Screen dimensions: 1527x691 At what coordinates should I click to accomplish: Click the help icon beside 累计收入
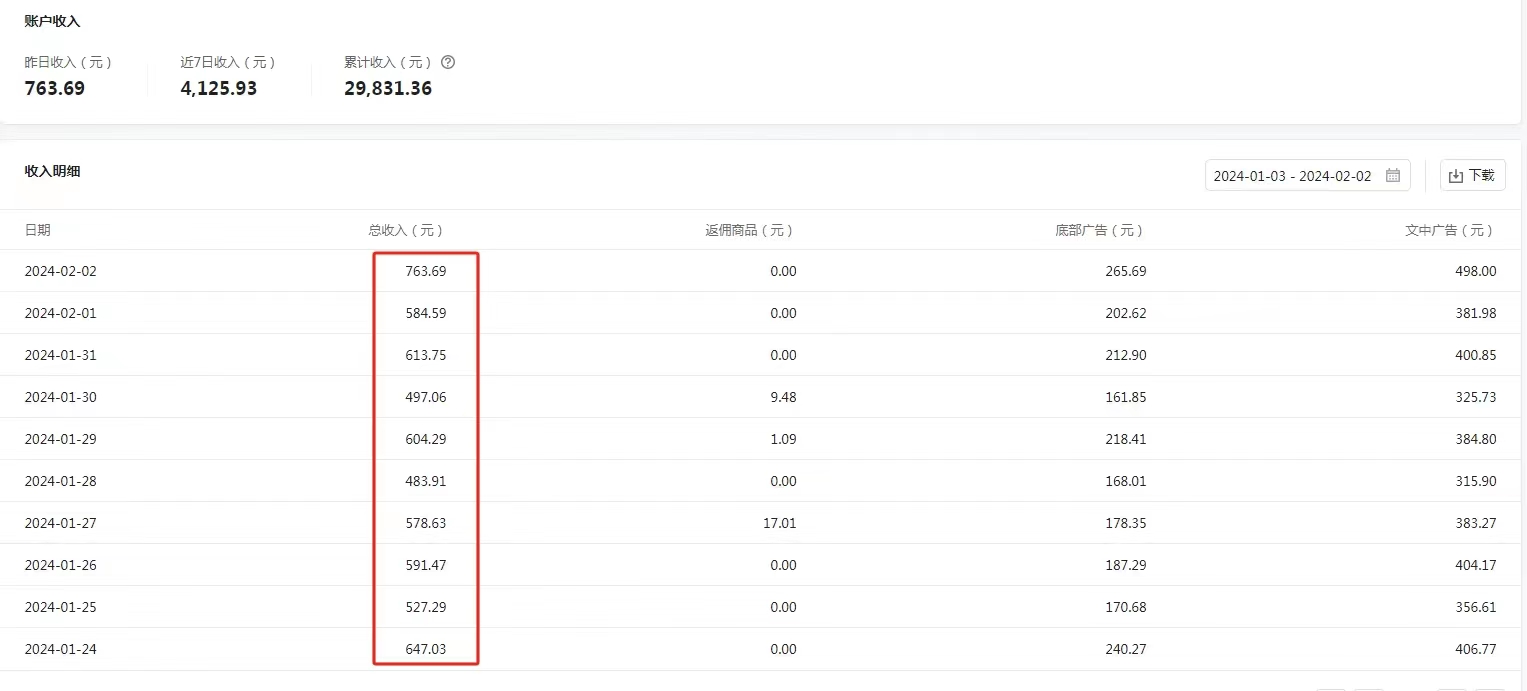pyautogui.click(x=448, y=62)
